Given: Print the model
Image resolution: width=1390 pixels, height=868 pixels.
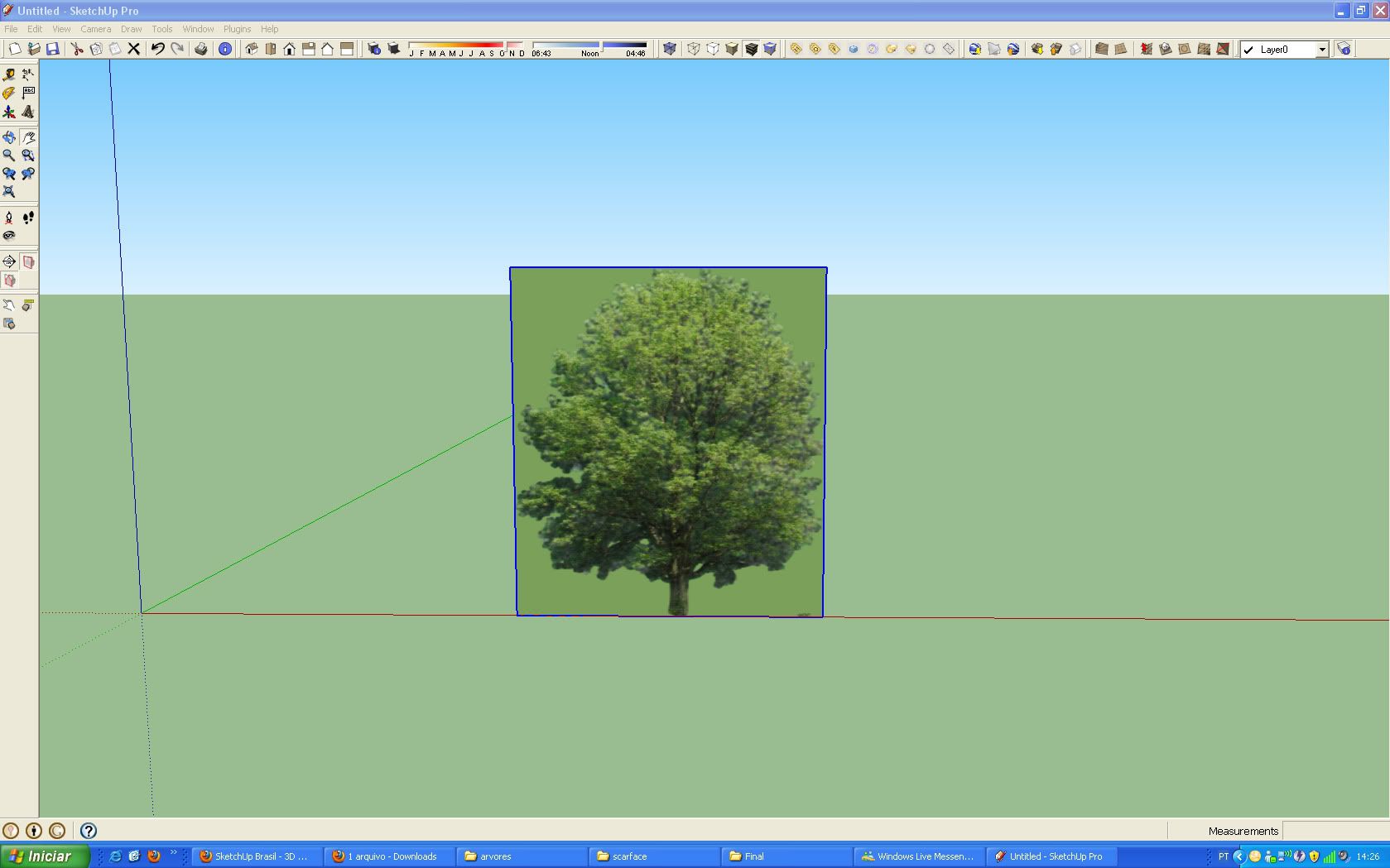Looking at the screenshot, I should click(201, 49).
